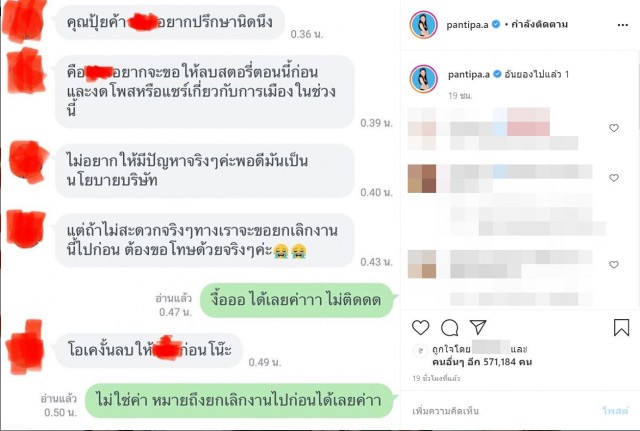
Task: Focus the เพิ่มความคิดเห็น comment input field
Action: click(x=504, y=411)
